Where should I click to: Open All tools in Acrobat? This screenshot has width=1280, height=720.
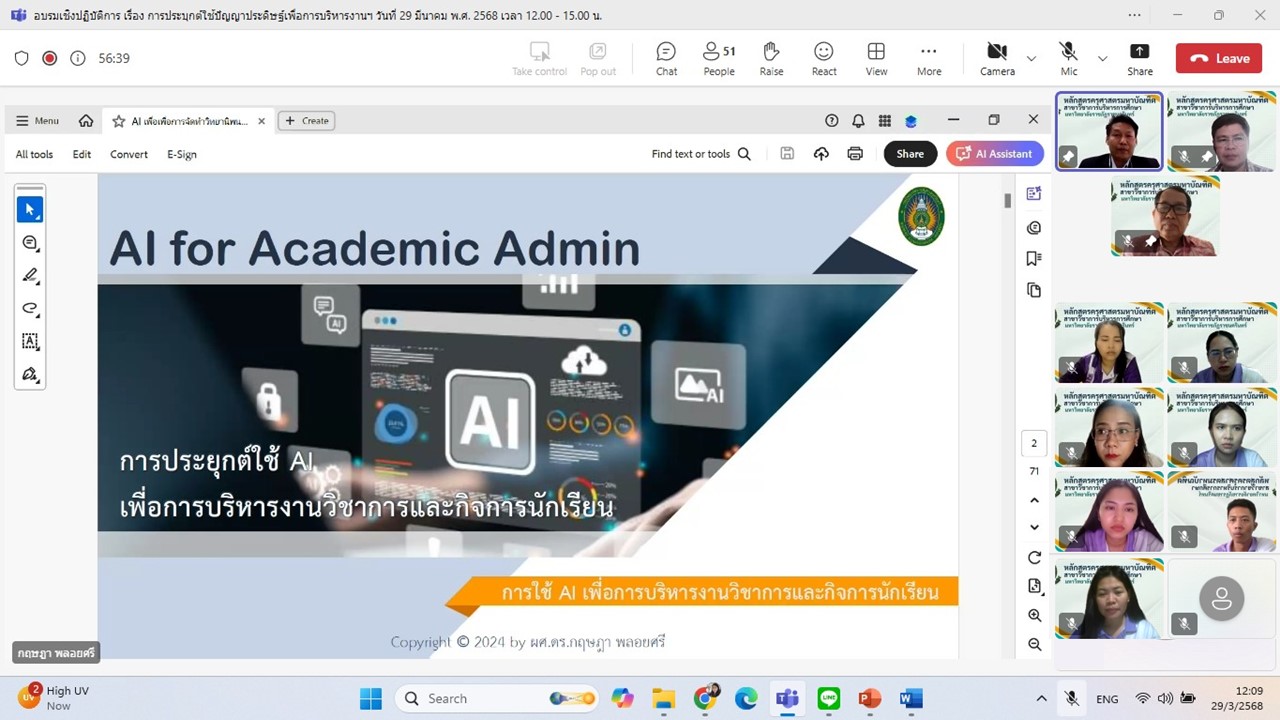pos(34,154)
